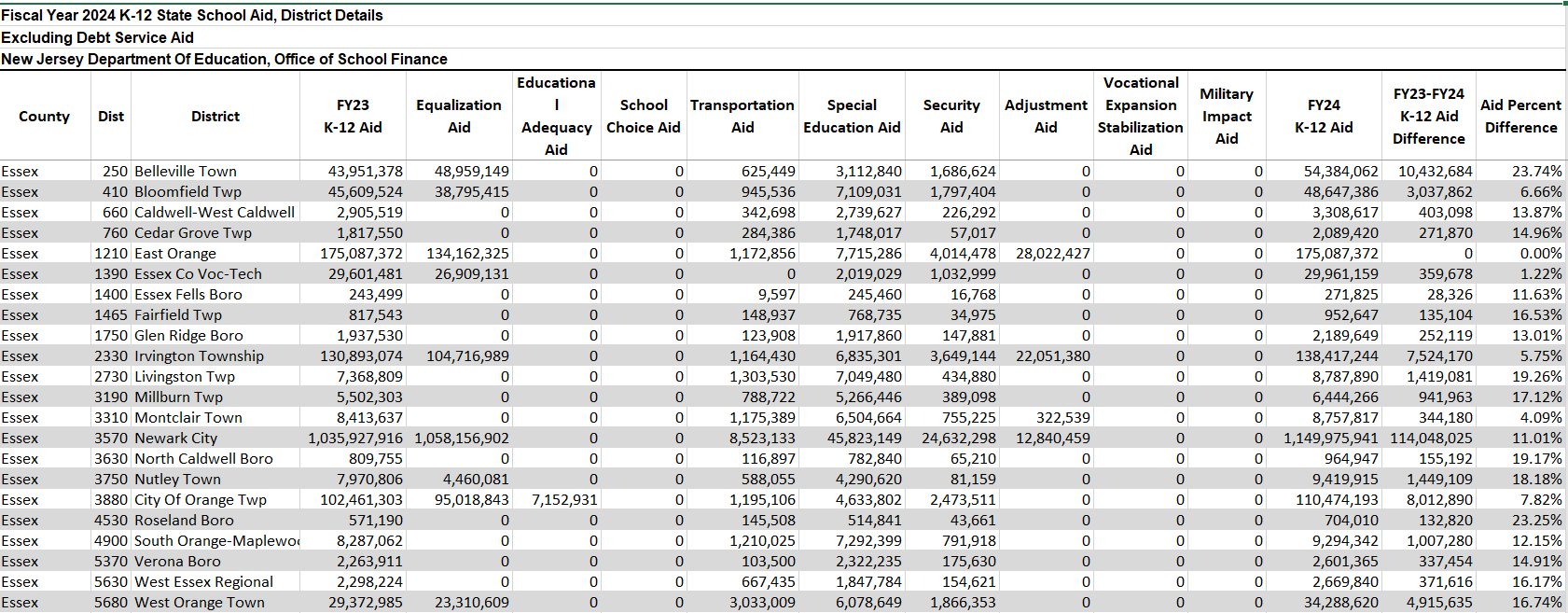Click the Belleville Town district name
The image size is (1568, 613).
186,171
